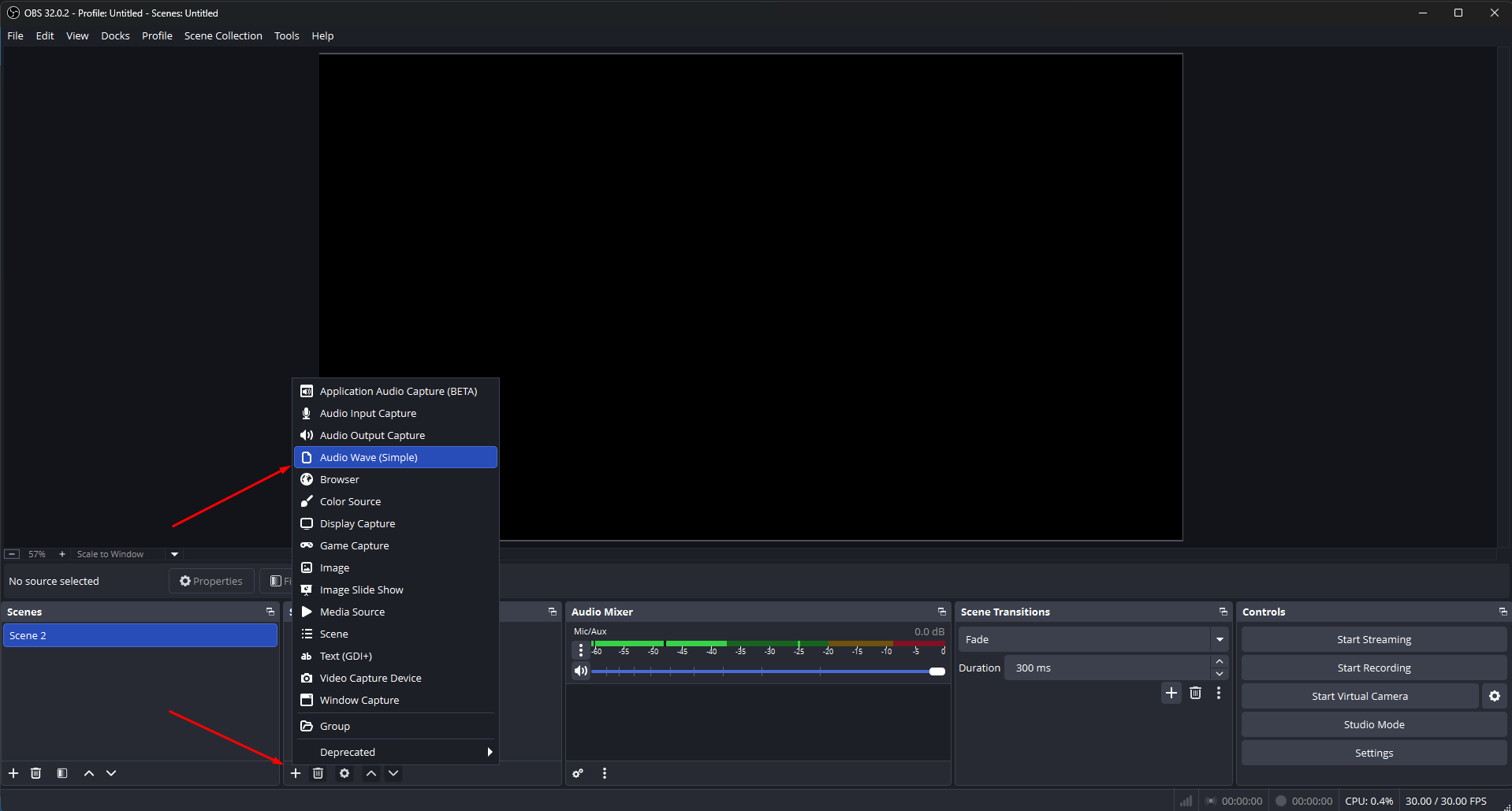1512x811 pixels.
Task: Select Audio Output Capture from the menu
Action: [x=372, y=434]
